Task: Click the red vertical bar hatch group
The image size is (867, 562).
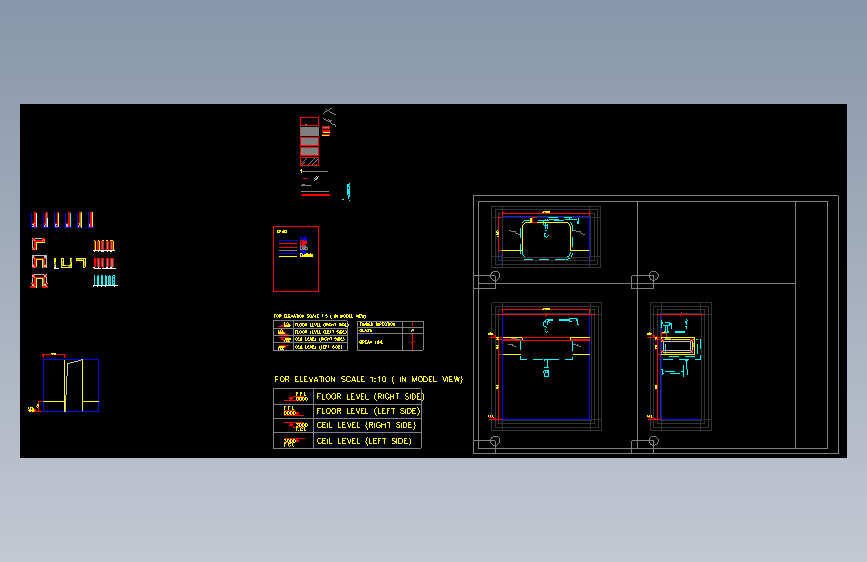Action: 104,263
